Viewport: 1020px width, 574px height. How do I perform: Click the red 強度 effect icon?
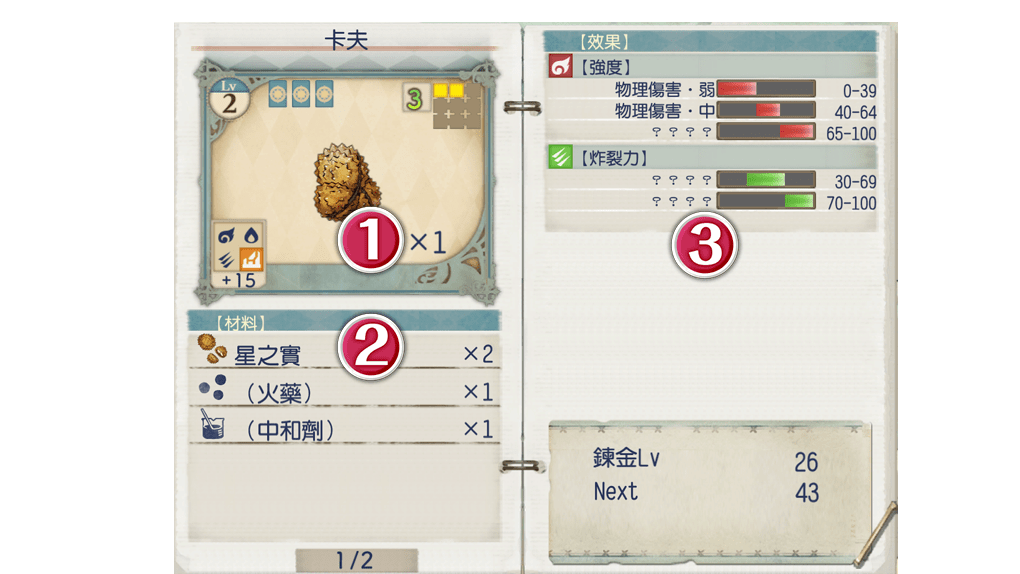(x=560, y=66)
